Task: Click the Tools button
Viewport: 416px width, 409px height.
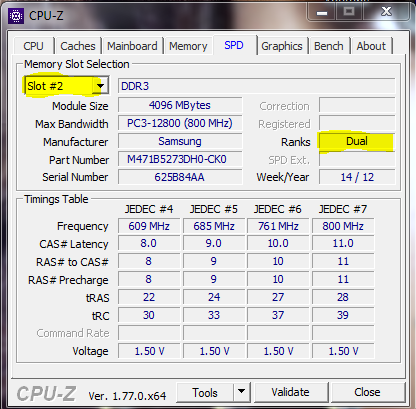Action: pos(205,392)
